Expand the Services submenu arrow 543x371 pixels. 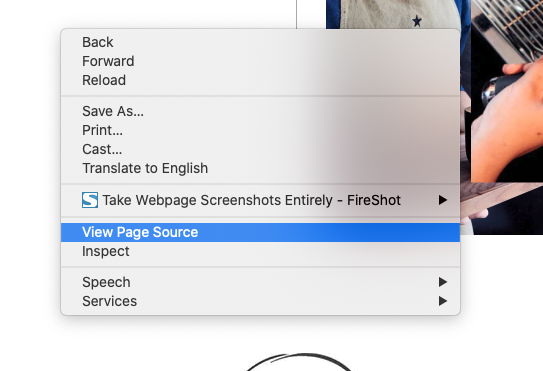click(x=442, y=301)
